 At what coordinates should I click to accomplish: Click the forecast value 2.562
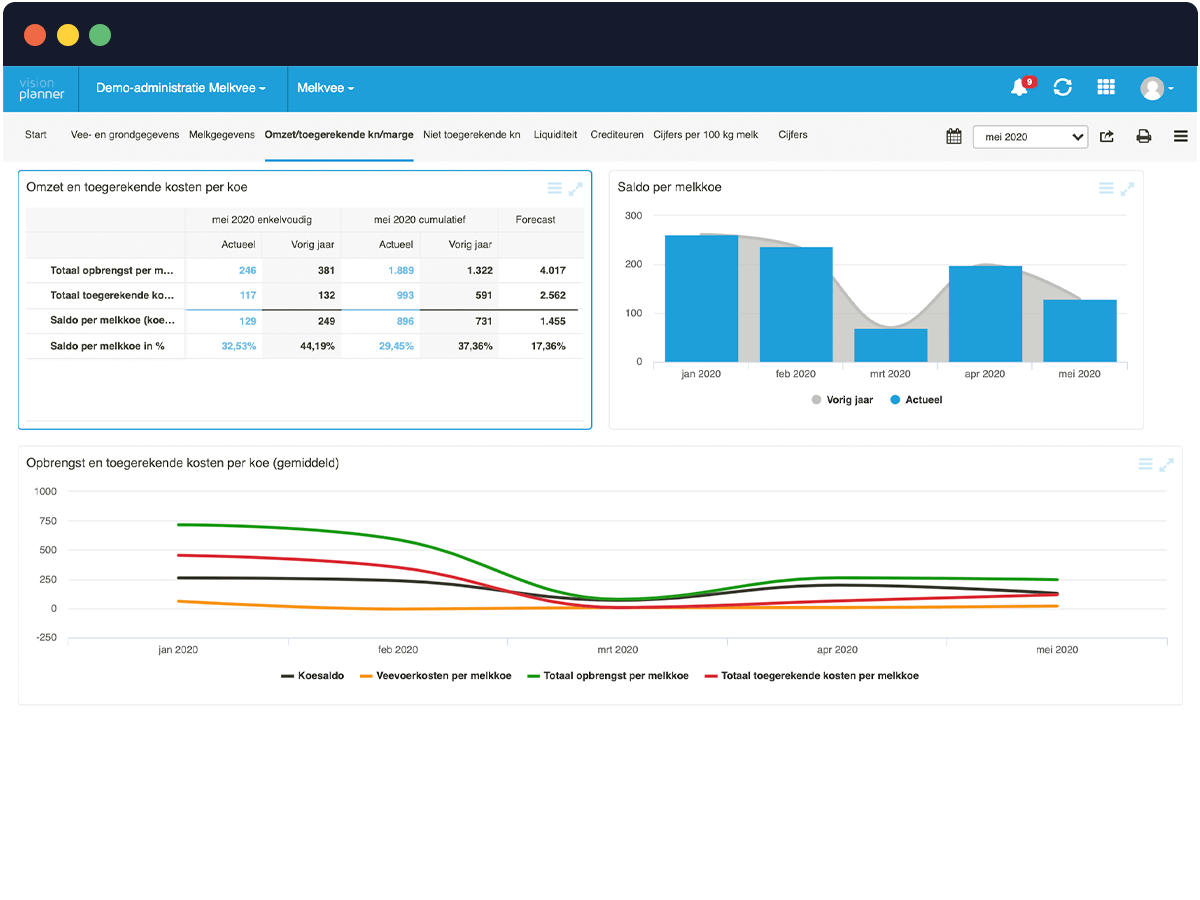tap(553, 296)
